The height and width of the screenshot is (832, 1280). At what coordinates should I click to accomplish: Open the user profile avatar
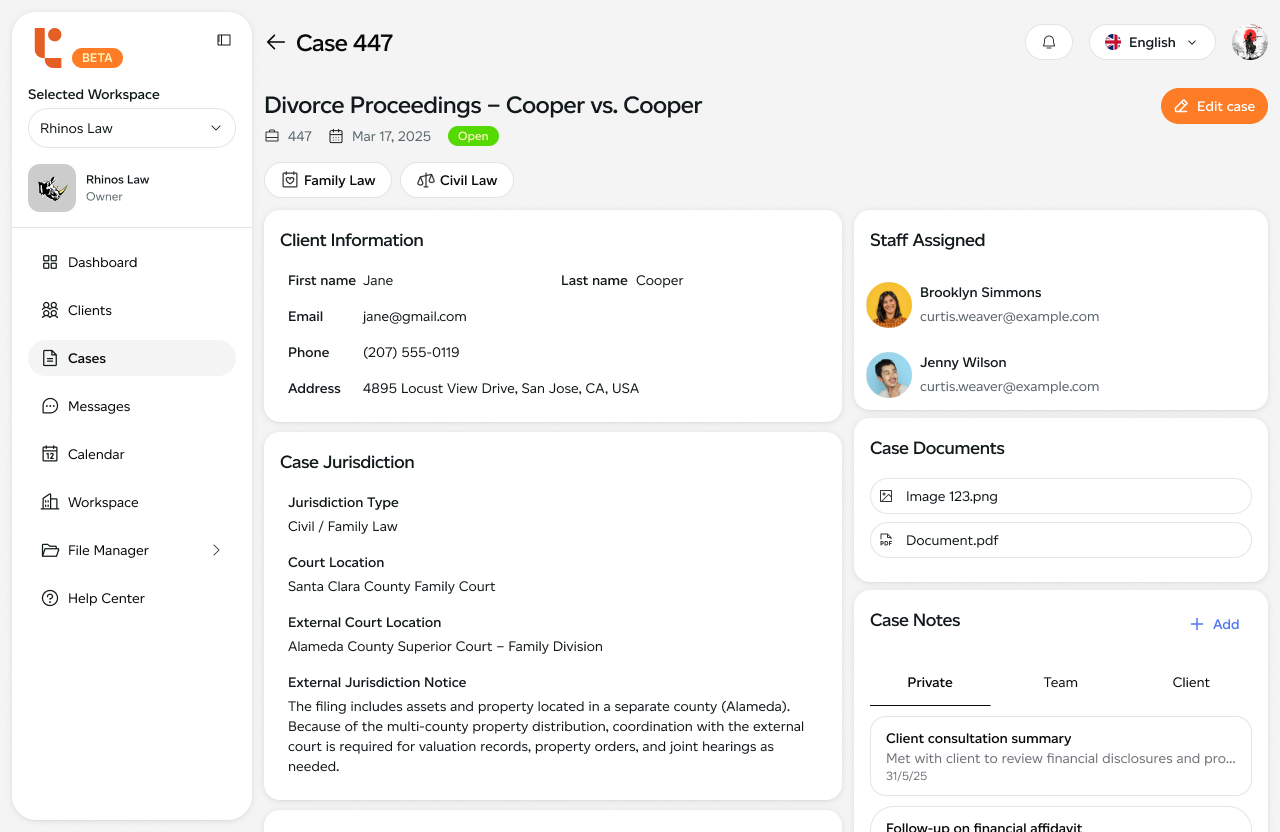tap(1249, 42)
